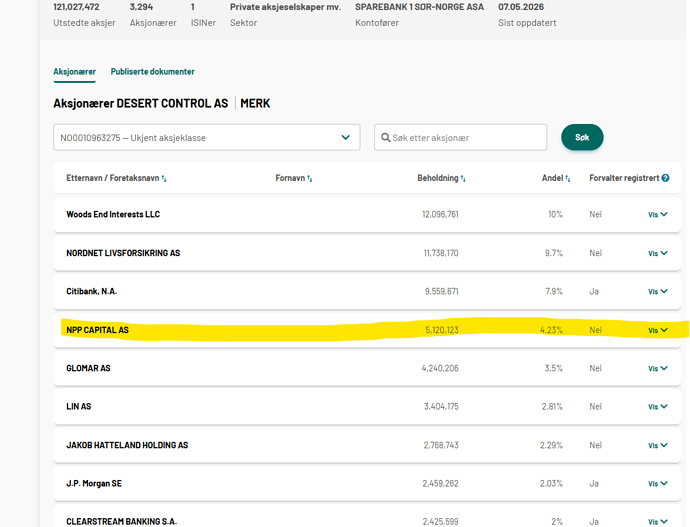Click the Etternavn / Foretaksnavn column header
This screenshot has height=527, width=690.
pos(113,178)
